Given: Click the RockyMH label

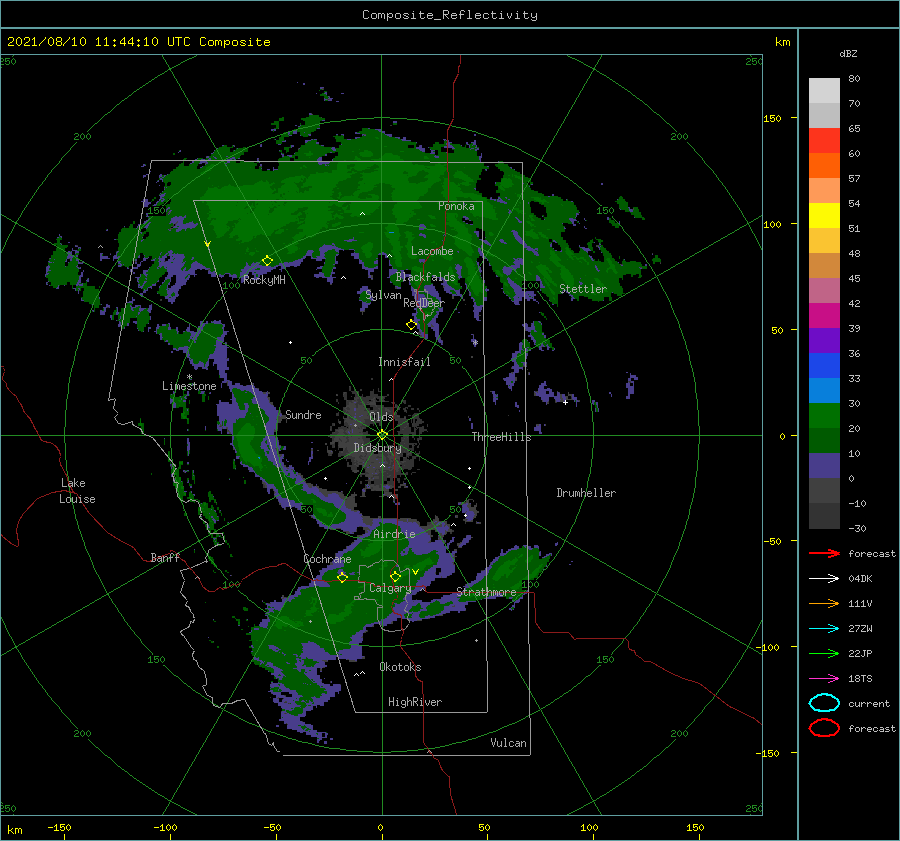Looking at the screenshot, I should coord(264,280).
